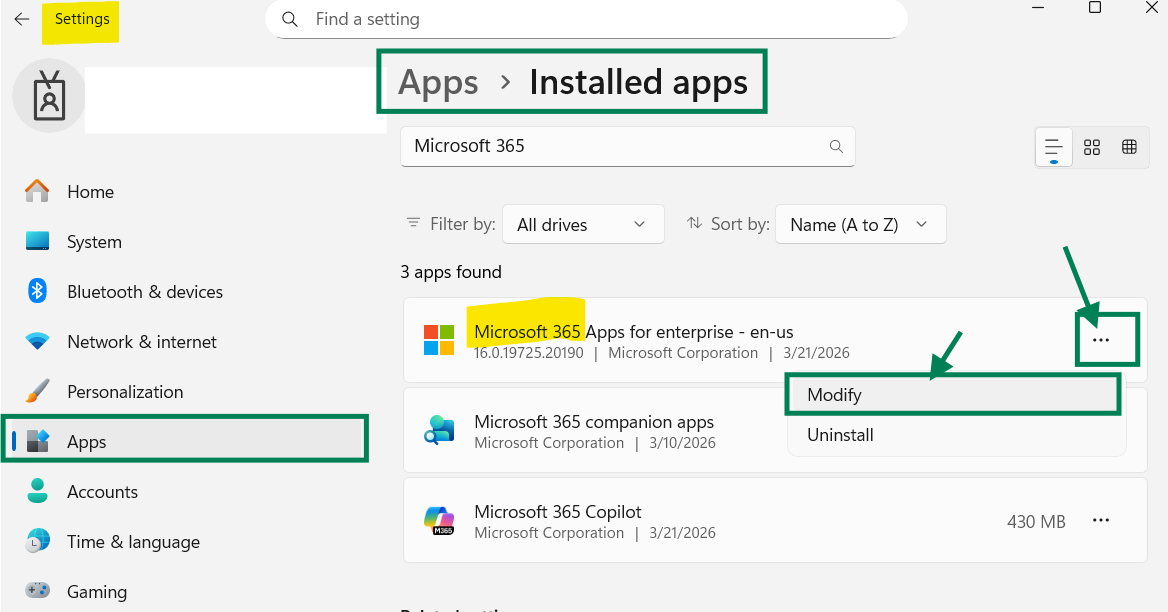Click the magnifier in Find a setting
This screenshot has height=612, width=1168.
[290, 19]
